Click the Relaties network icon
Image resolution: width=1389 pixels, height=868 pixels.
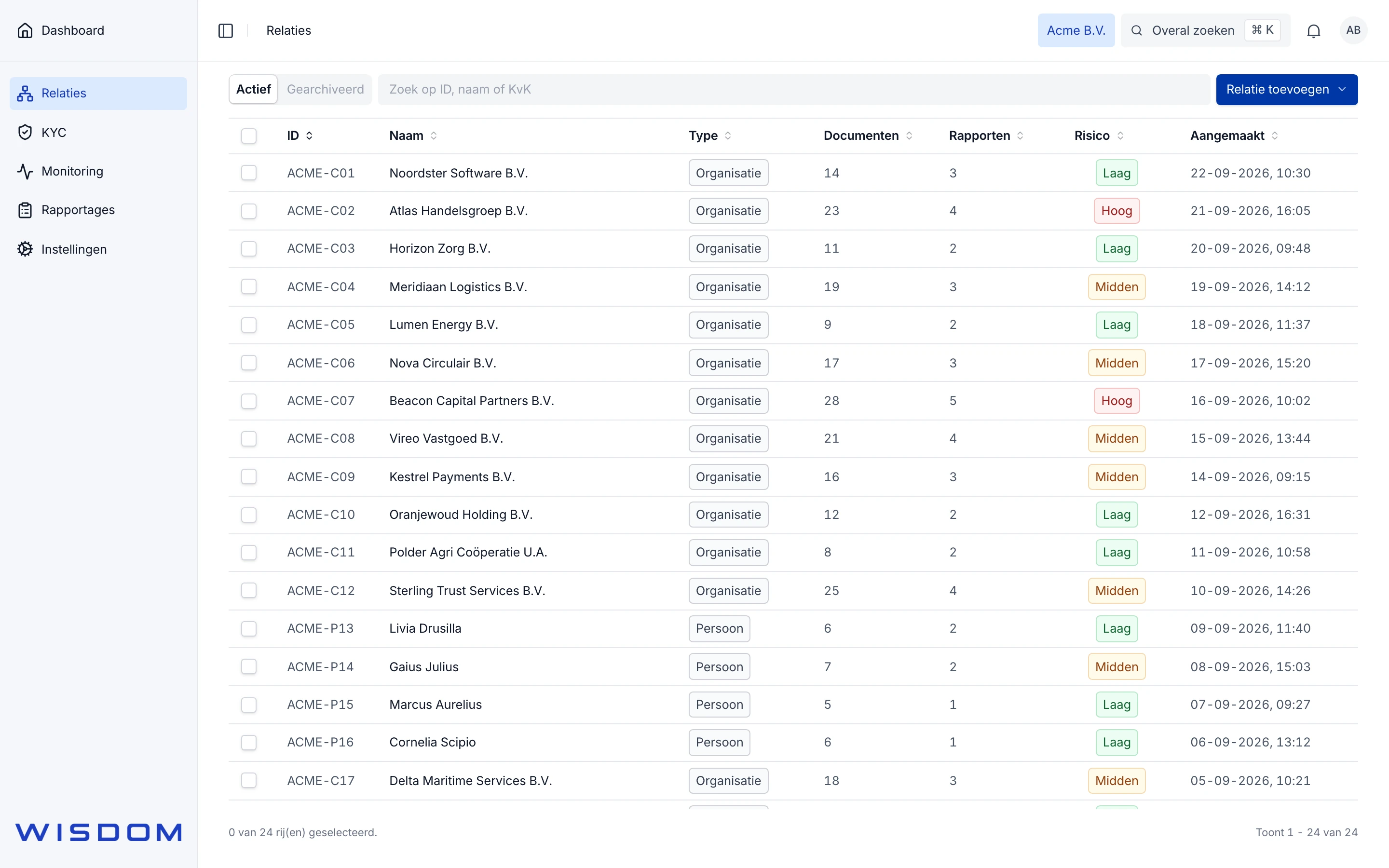coord(25,93)
